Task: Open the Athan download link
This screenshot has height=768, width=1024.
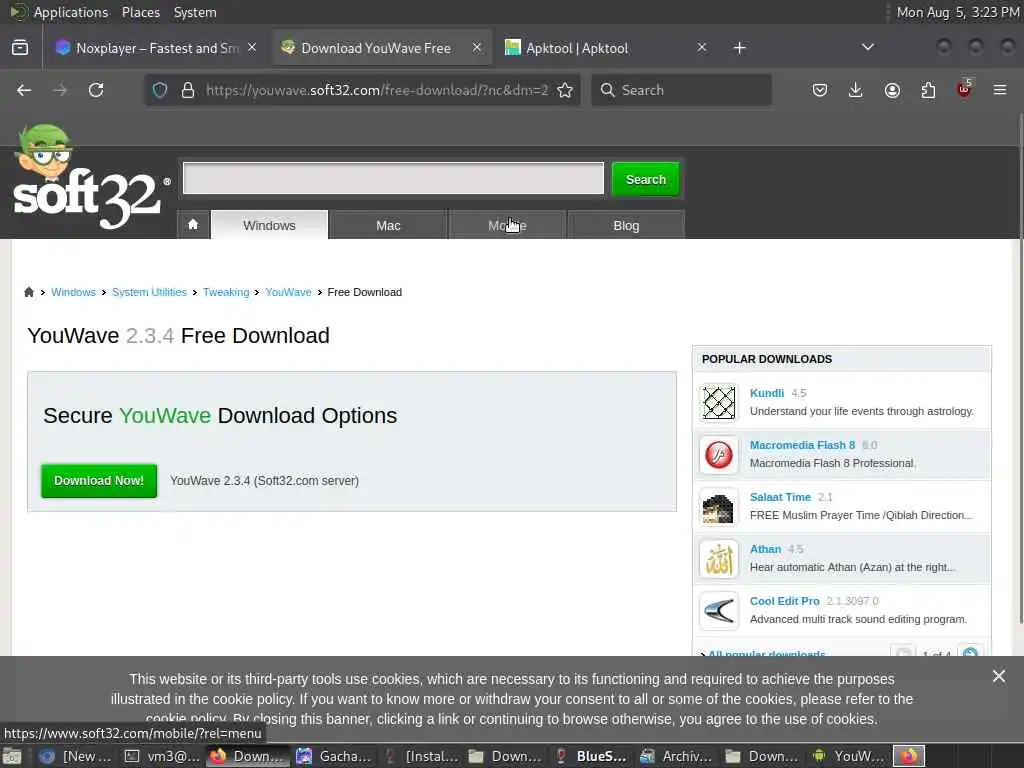Action: [x=765, y=549]
